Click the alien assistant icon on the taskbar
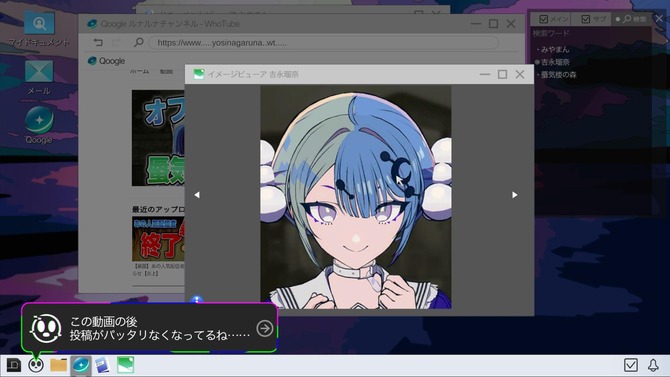The width and height of the screenshot is (670, 377). point(36,365)
